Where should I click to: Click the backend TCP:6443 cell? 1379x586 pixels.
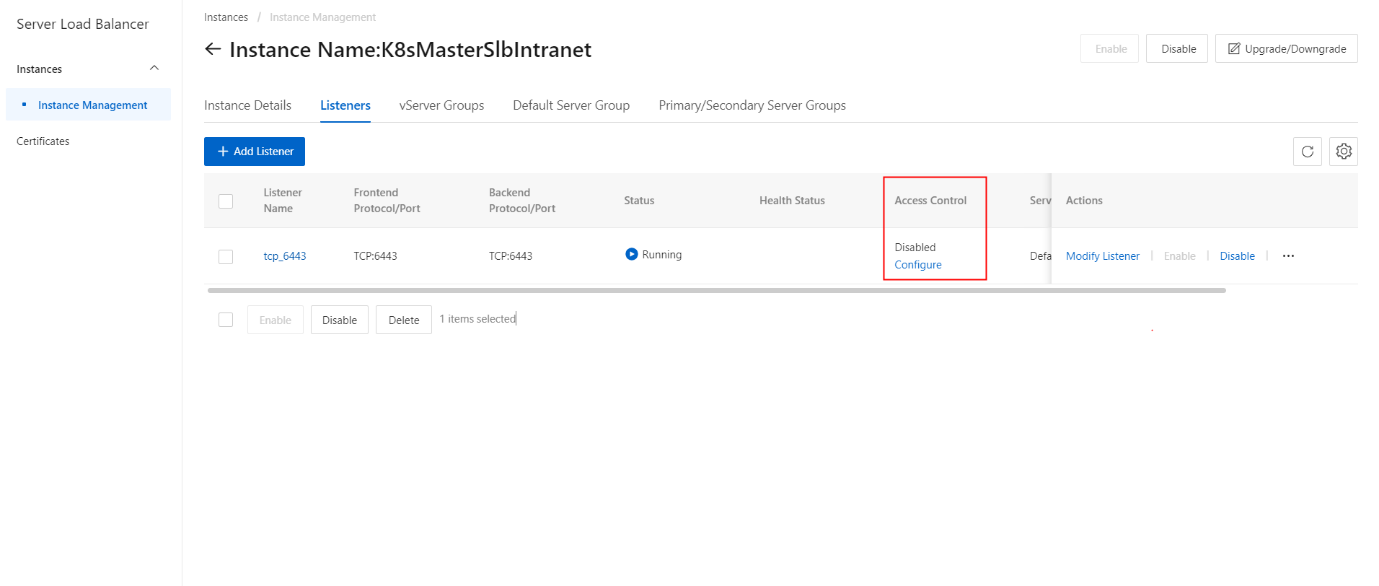coord(510,256)
